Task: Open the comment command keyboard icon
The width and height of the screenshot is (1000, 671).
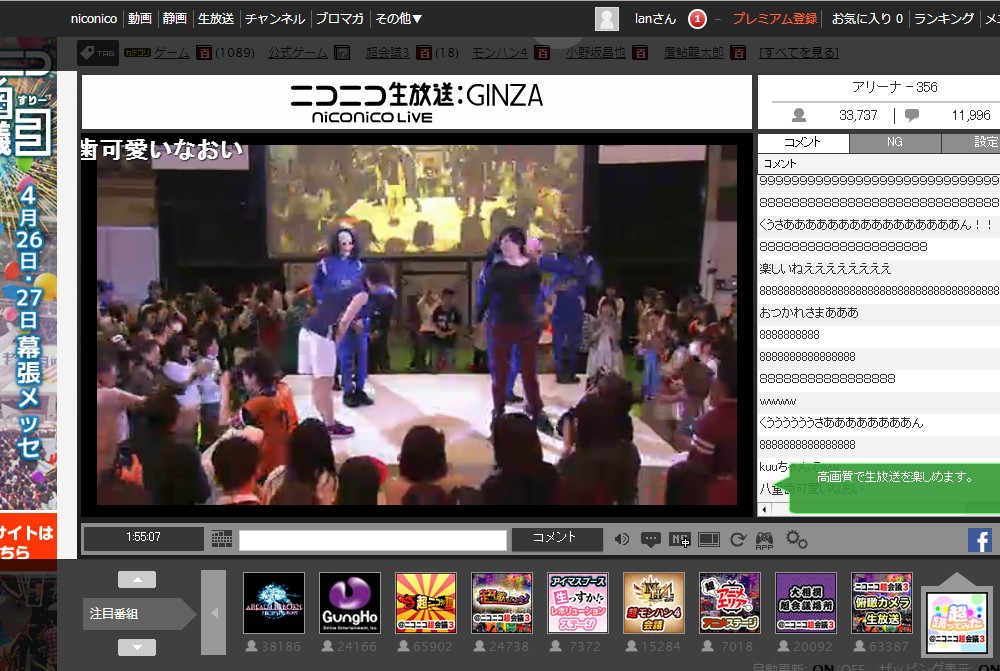Action: 221,539
